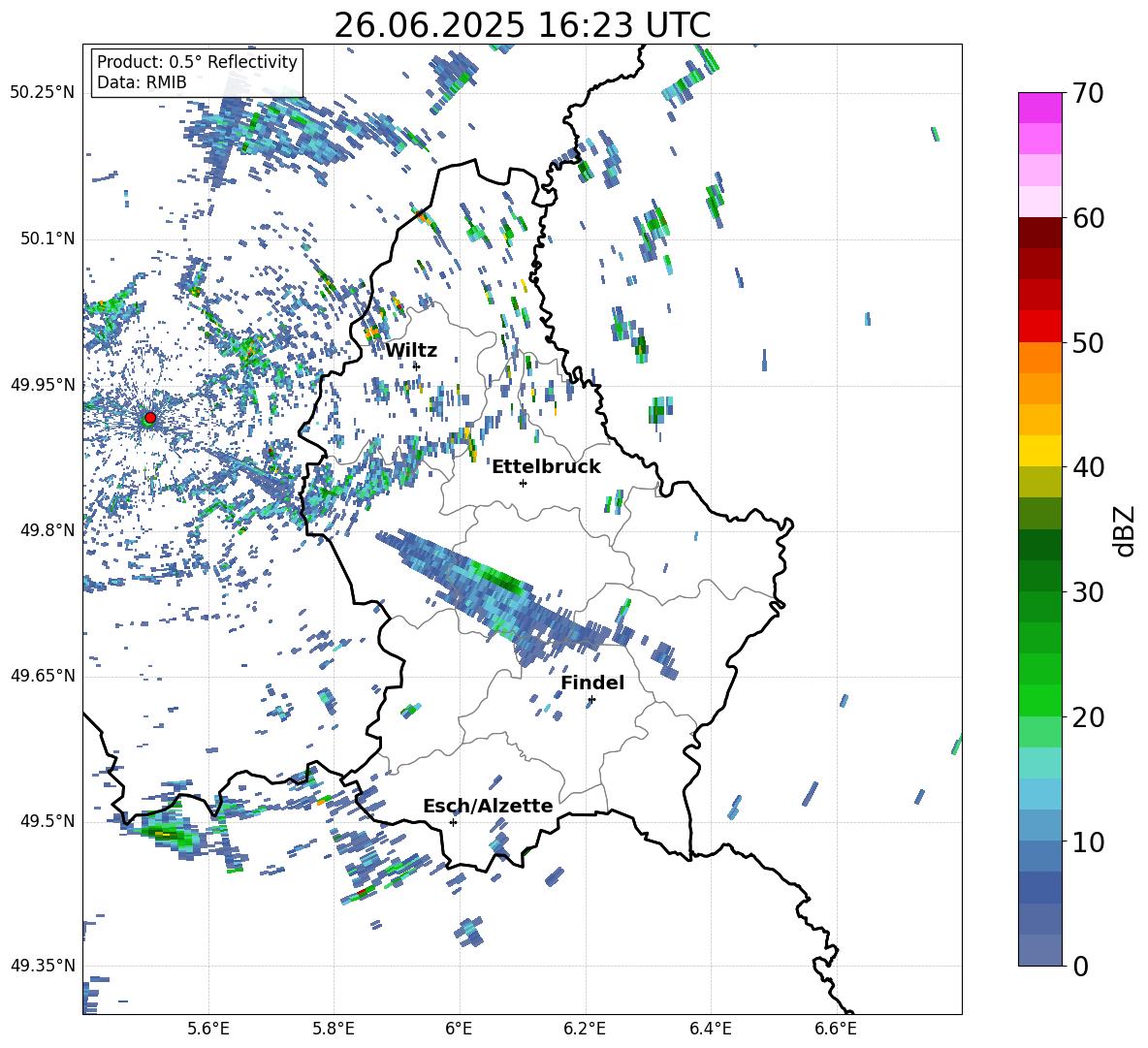Click the orange colorbar segment below 50
Viewport: 1148px width, 1048px height.
click(x=1039, y=357)
